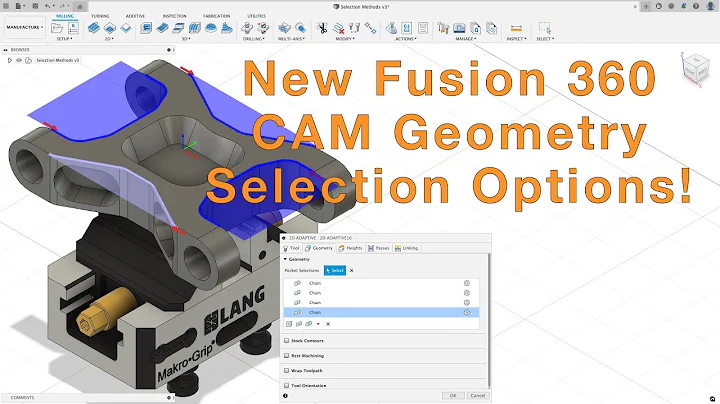Open the Linking tab in the dialog
The image size is (720, 404).
click(x=406, y=248)
